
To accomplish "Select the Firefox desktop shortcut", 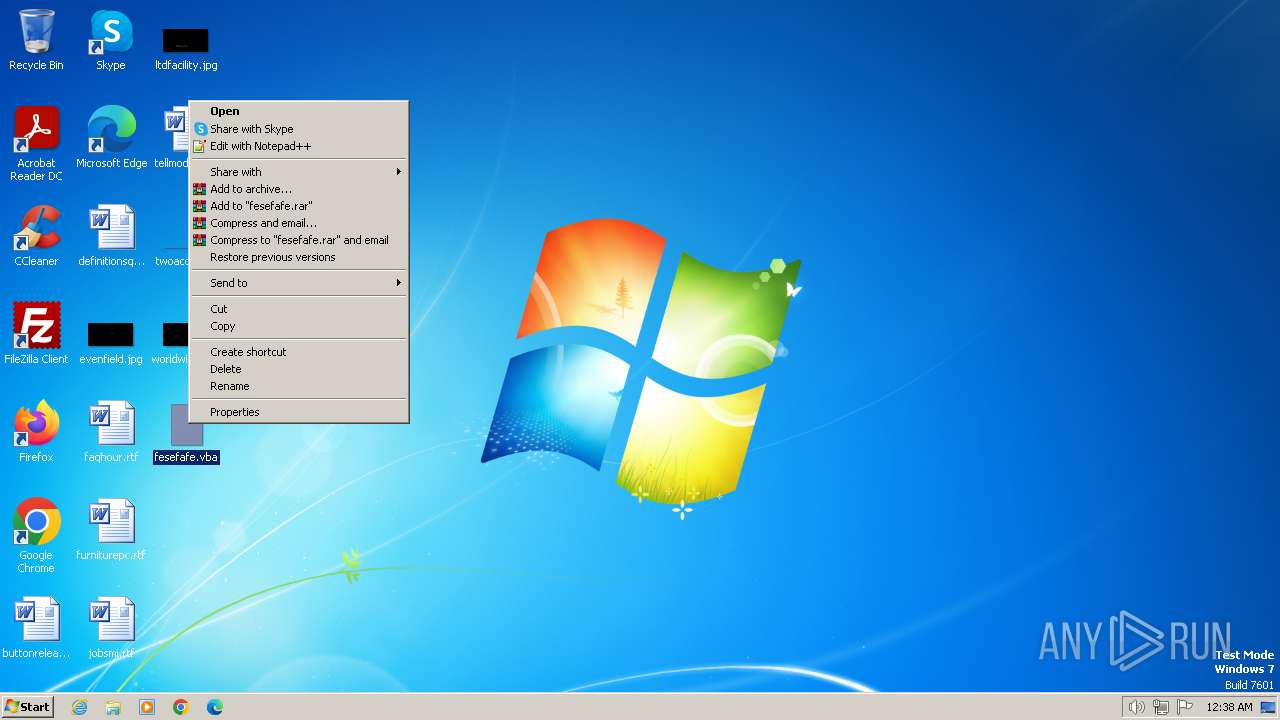I will 36,432.
